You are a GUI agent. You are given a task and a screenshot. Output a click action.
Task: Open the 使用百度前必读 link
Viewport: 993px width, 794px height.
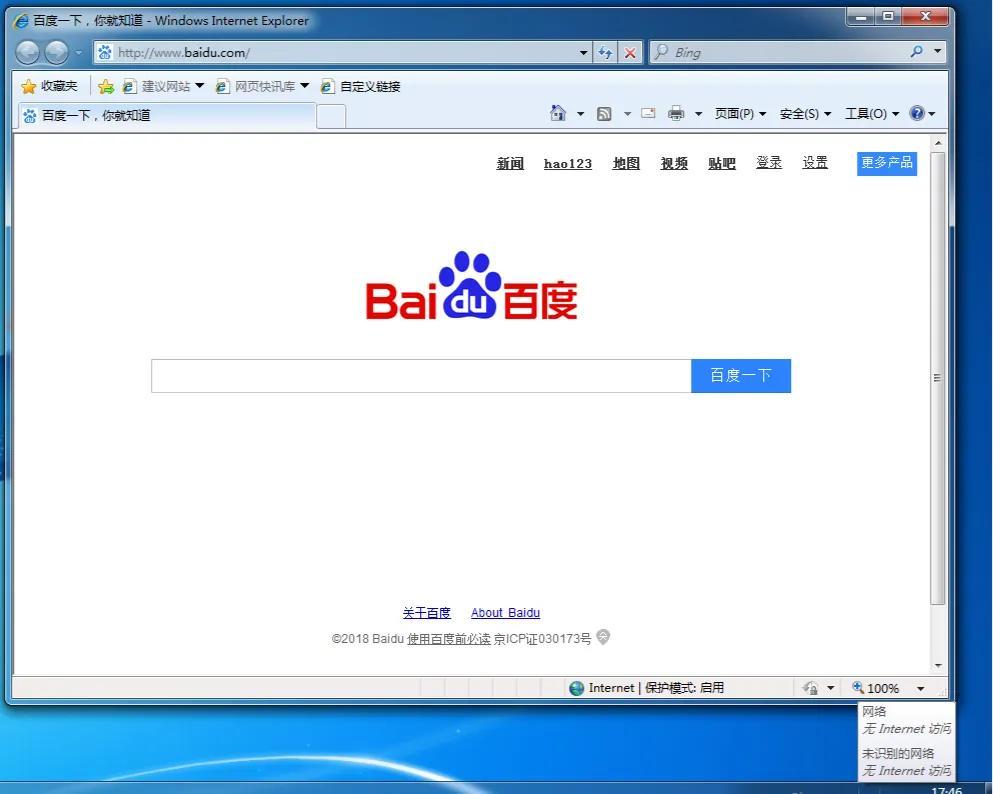point(448,639)
